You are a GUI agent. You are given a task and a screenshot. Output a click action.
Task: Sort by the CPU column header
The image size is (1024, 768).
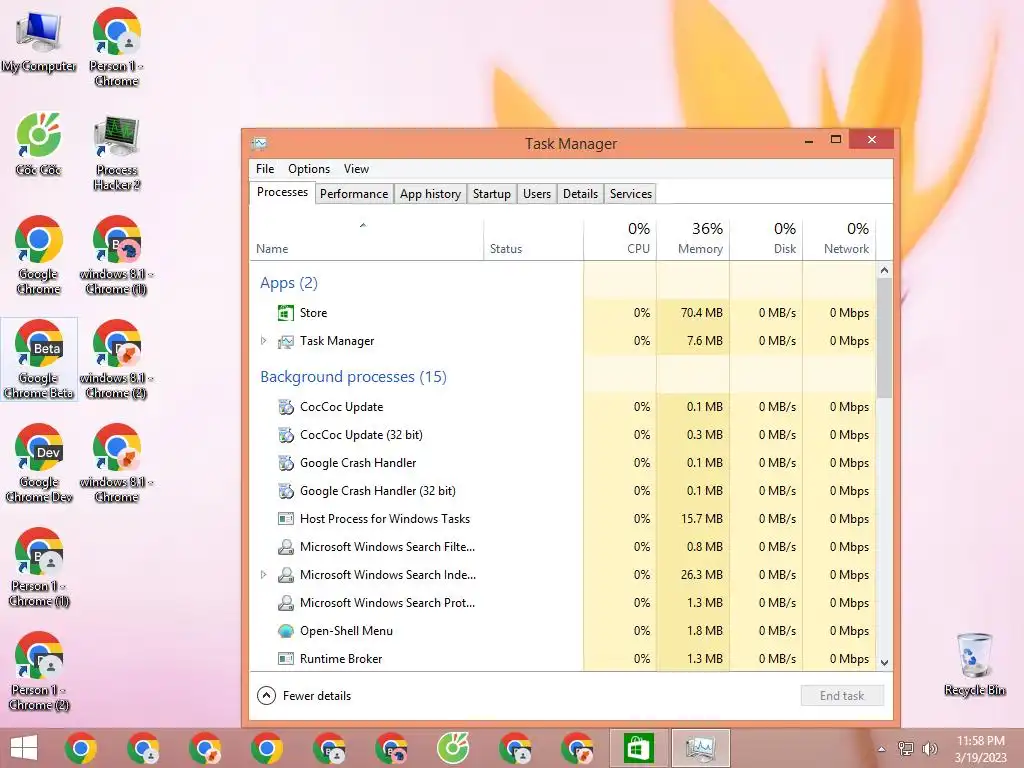pos(620,238)
